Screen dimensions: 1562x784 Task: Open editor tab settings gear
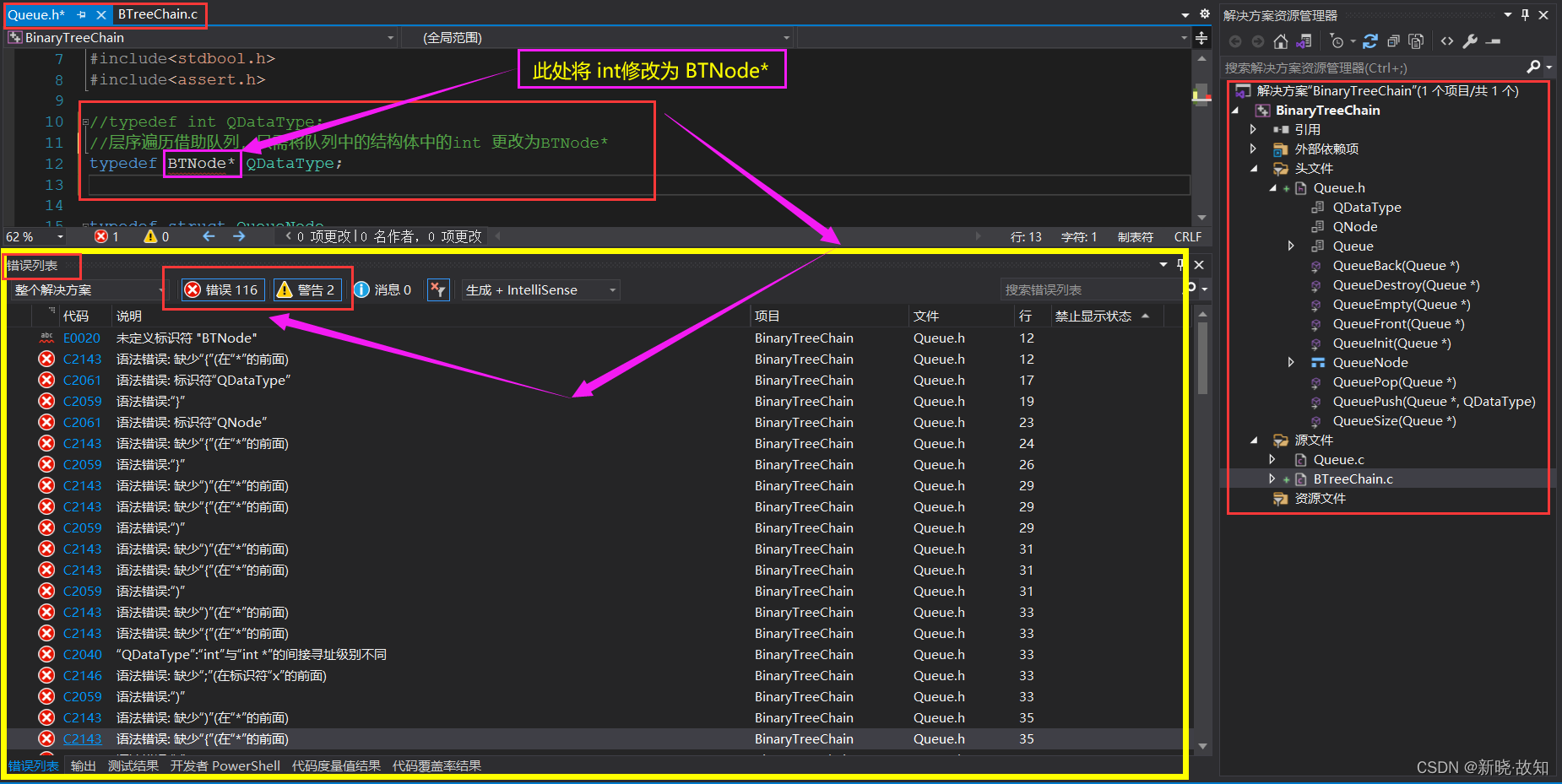1205,14
